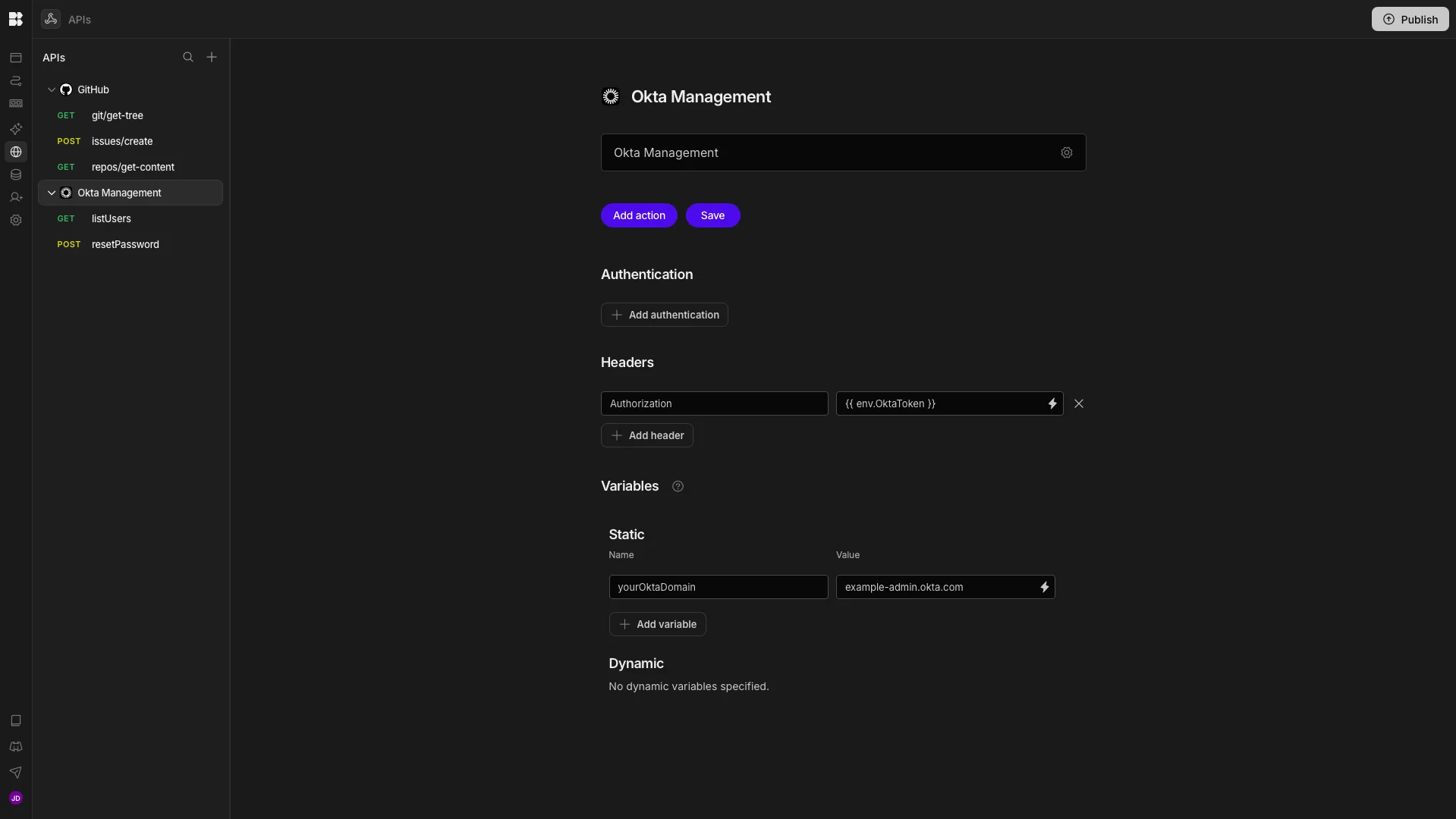This screenshot has height=819, width=1456.
Task: Open the JD user avatar menu
Action: pos(16,798)
